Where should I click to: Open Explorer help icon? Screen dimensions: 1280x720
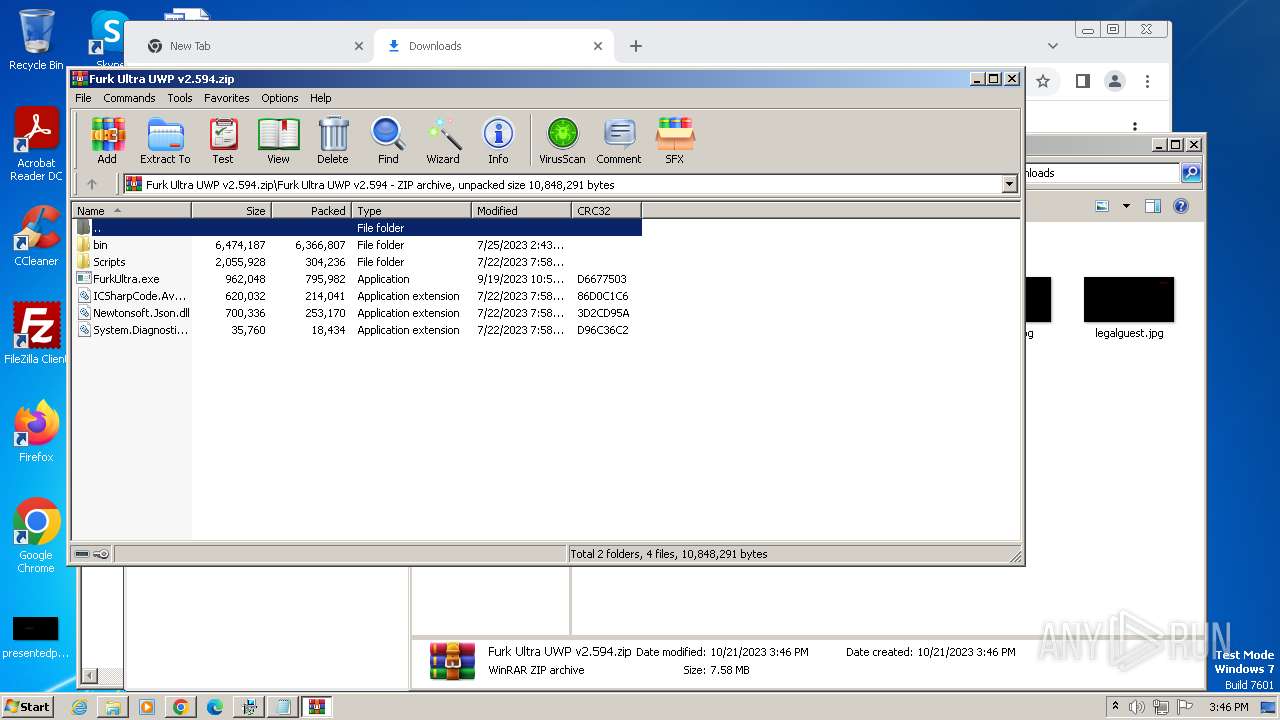(1181, 206)
